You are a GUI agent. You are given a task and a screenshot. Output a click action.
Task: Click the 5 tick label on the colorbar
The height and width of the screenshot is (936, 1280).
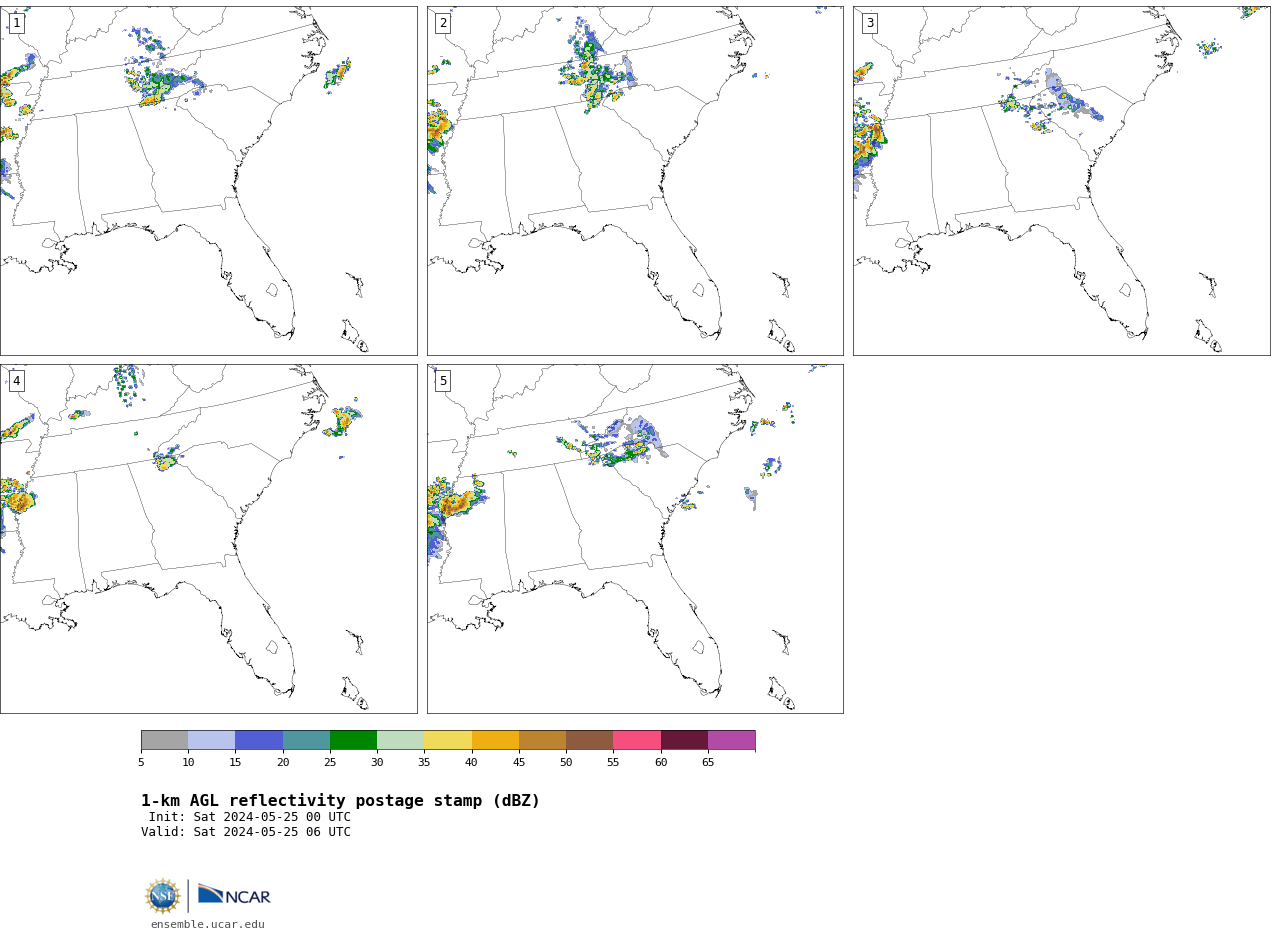point(141,762)
